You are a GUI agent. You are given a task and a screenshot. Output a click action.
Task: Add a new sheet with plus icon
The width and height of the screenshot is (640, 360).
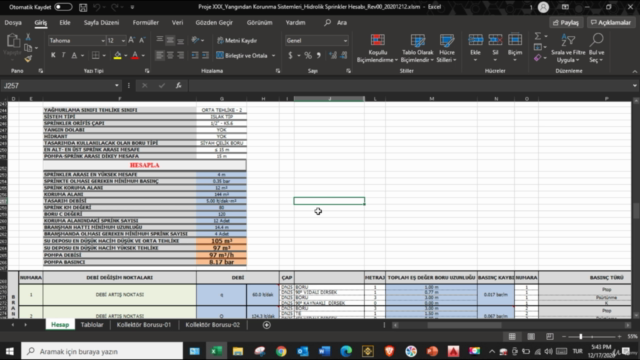click(x=267, y=325)
